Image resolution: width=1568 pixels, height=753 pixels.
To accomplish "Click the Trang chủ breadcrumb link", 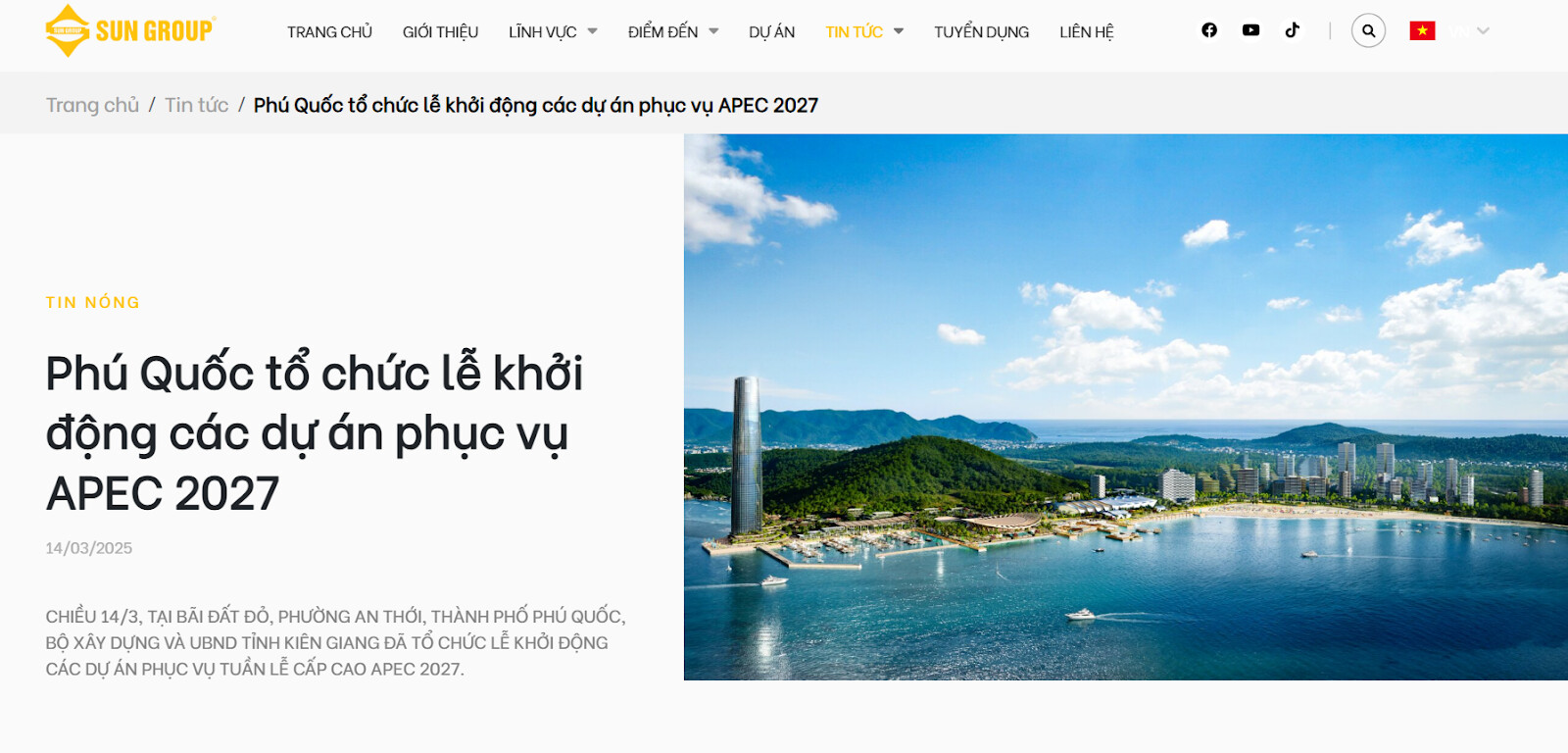I will (x=92, y=105).
